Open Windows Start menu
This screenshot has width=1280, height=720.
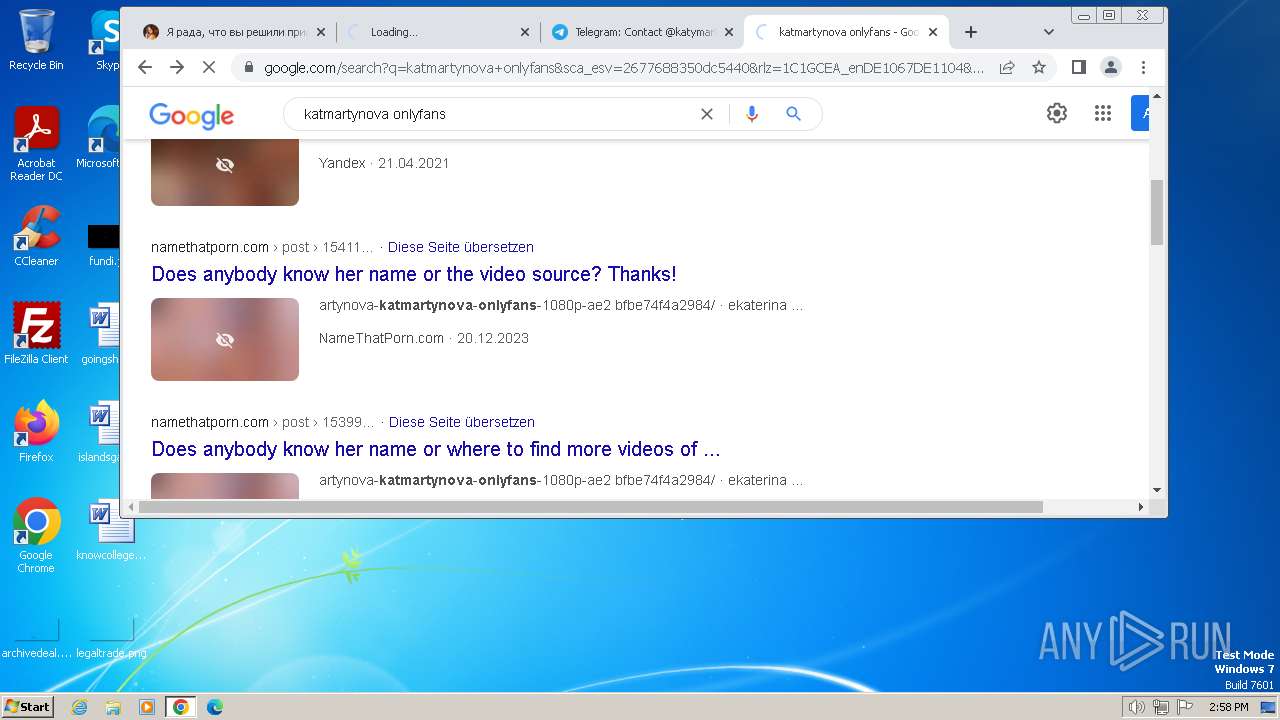coord(28,707)
